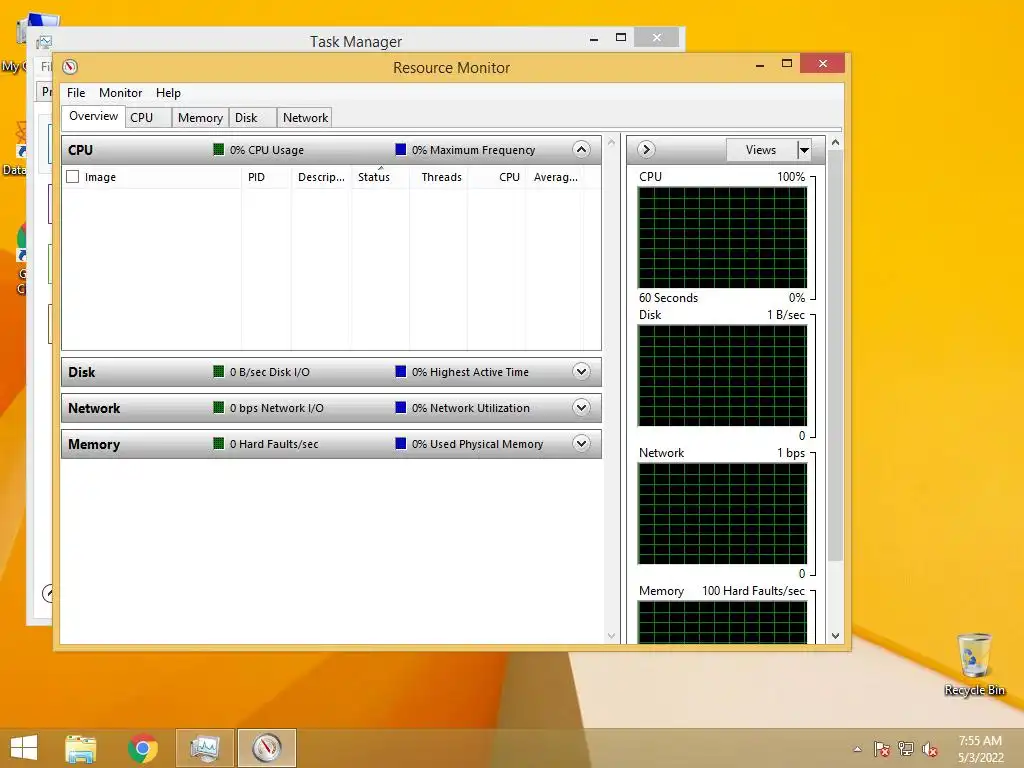The height and width of the screenshot is (768, 1024).
Task: Sort by the Descrip... column header
Action: [321, 177]
